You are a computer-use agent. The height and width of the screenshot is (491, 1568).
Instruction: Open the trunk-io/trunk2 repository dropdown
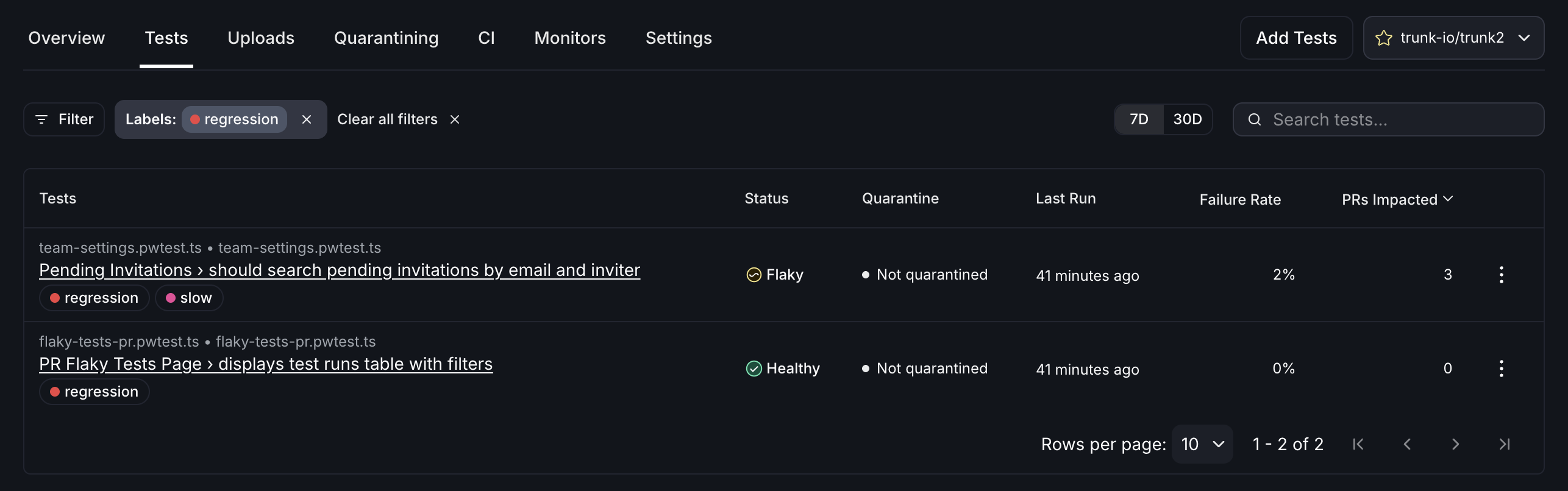click(x=1525, y=38)
